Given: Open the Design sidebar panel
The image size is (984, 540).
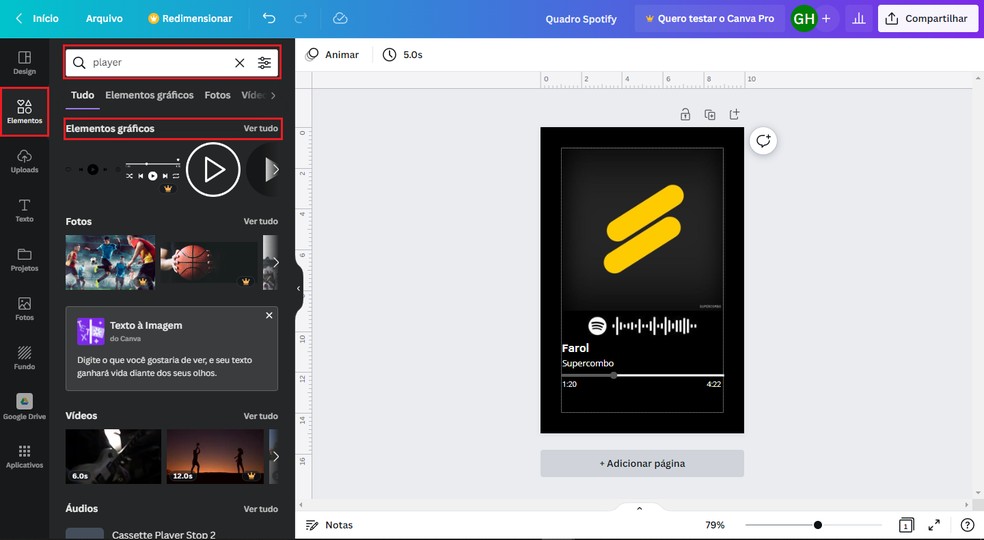Looking at the screenshot, I should coord(24,63).
